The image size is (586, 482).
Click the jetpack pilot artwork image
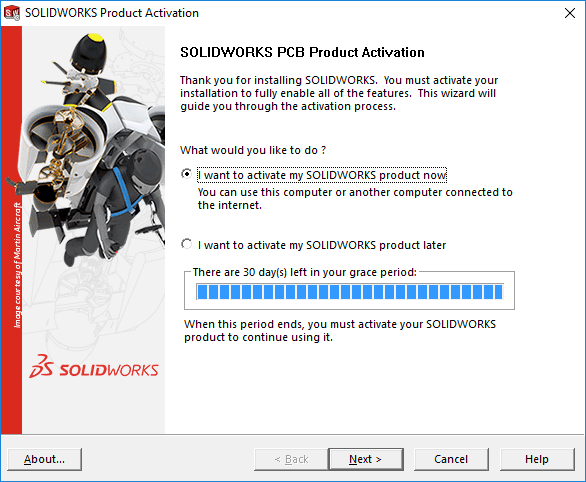pyautogui.click(x=93, y=149)
